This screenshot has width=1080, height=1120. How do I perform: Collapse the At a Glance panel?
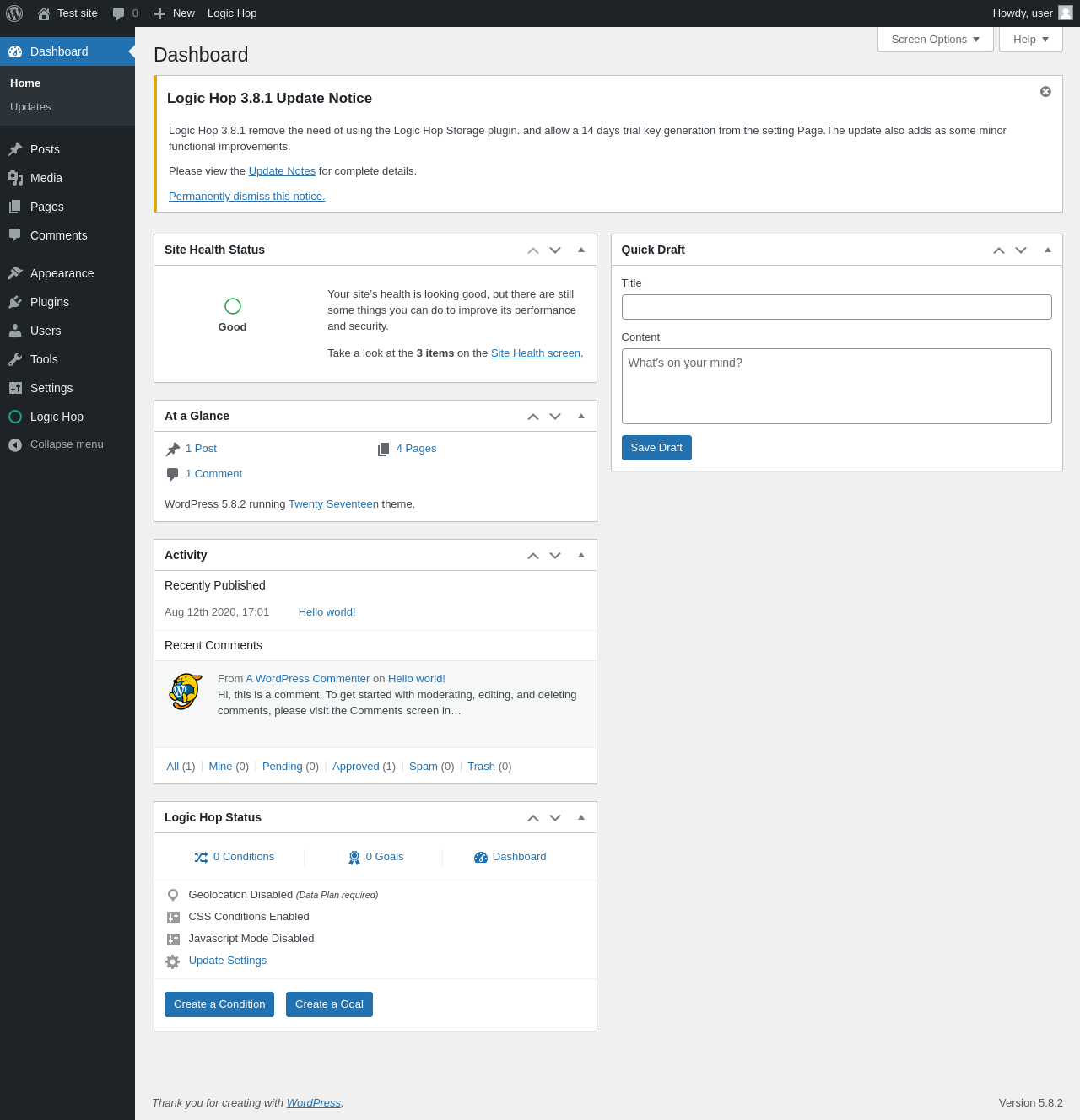tap(581, 416)
